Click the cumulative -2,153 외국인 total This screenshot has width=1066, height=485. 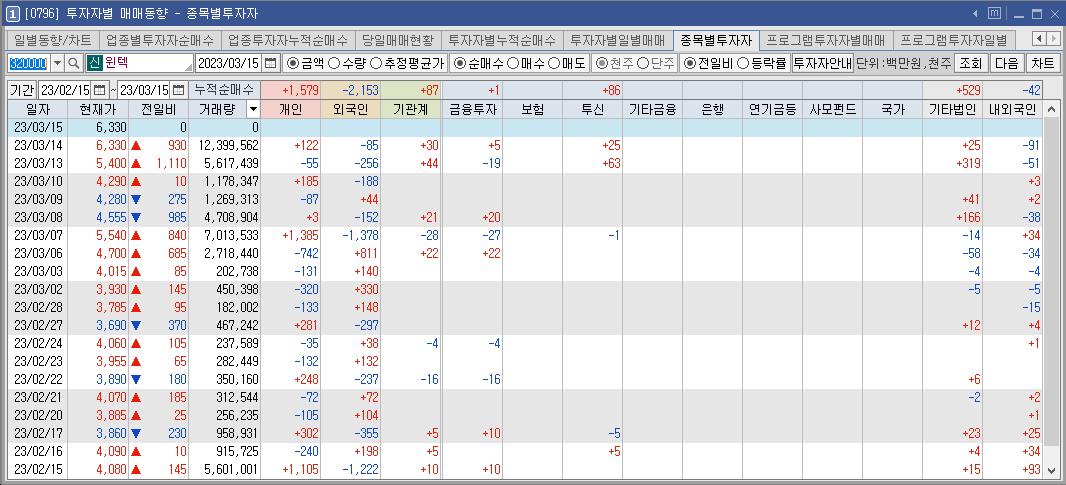(x=351, y=89)
